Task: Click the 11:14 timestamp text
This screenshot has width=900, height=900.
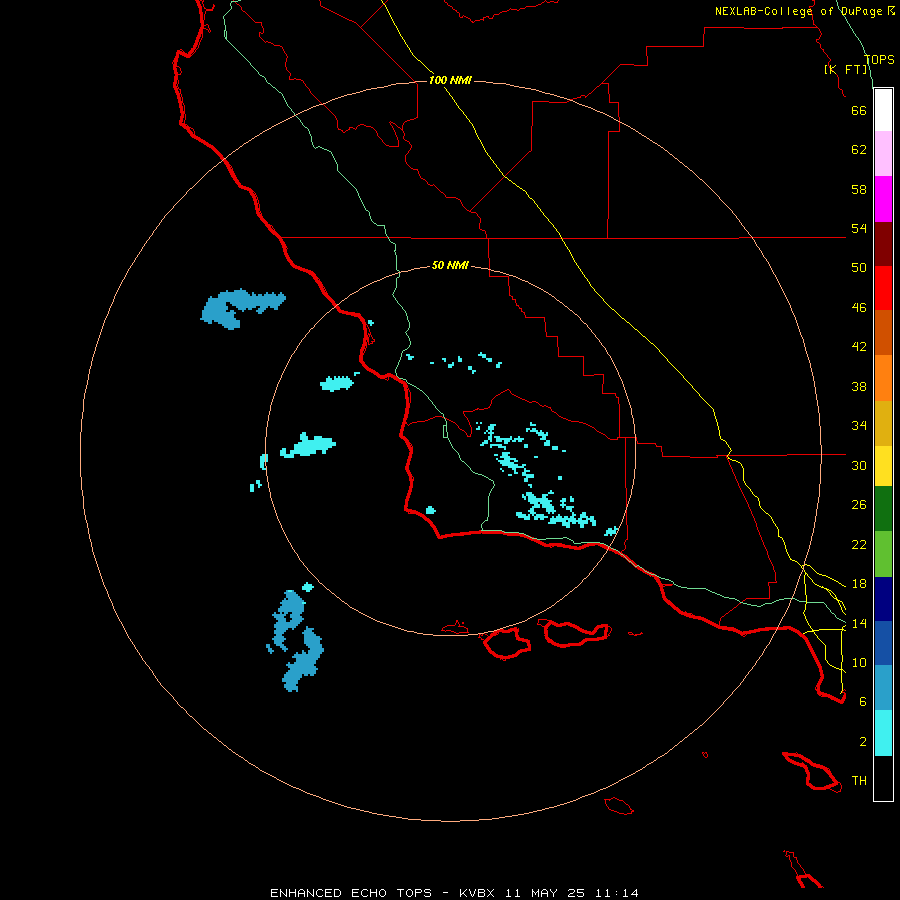Action: (616, 893)
